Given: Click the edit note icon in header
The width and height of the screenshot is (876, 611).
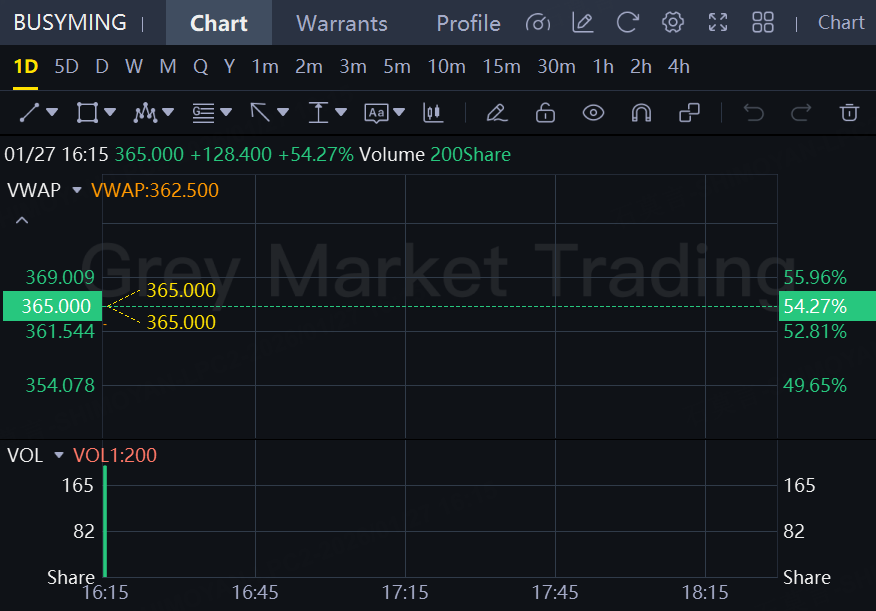Looking at the screenshot, I should click(582, 22).
